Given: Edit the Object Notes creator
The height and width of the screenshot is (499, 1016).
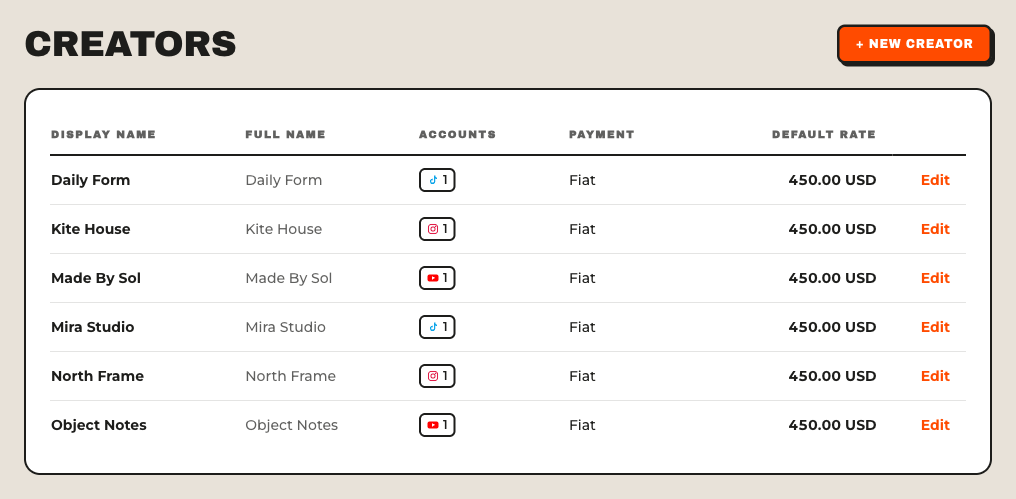Looking at the screenshot, I should tap(935, 425).
